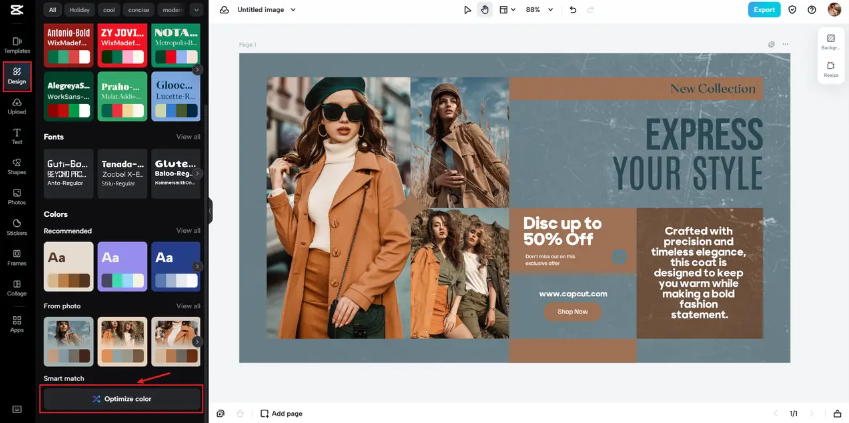
Task: Open the Frames panel
Action: pyautogui.click(x=17, y=258)
